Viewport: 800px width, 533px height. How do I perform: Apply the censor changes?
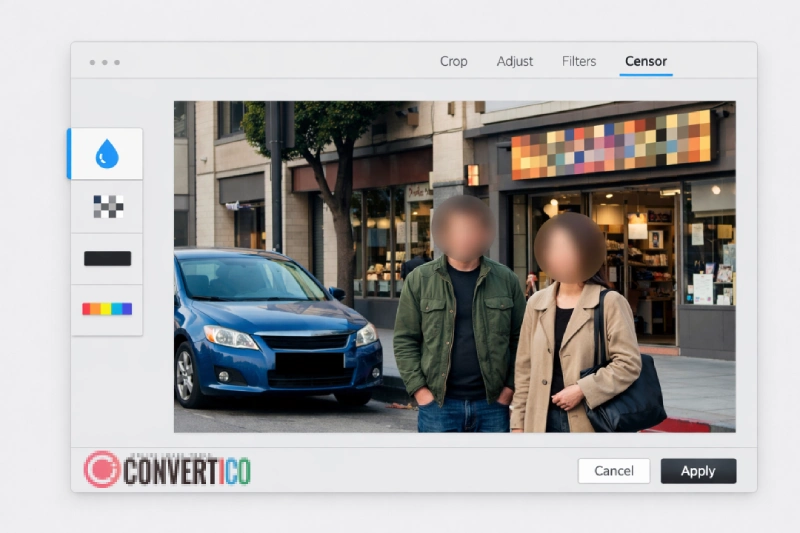click(x=698, y=471)
